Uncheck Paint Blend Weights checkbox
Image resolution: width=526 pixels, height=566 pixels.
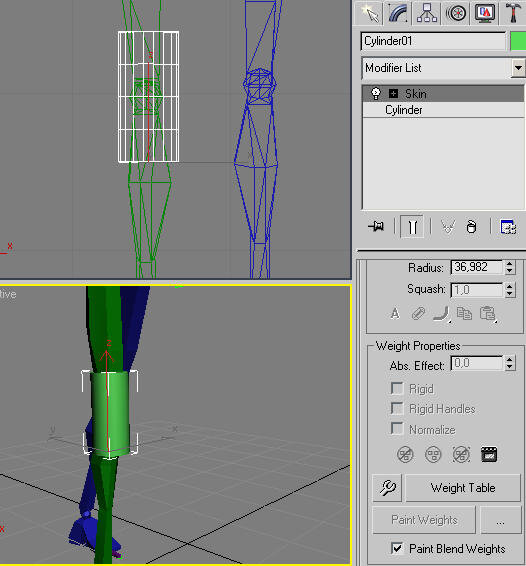(x=397, y=548)
